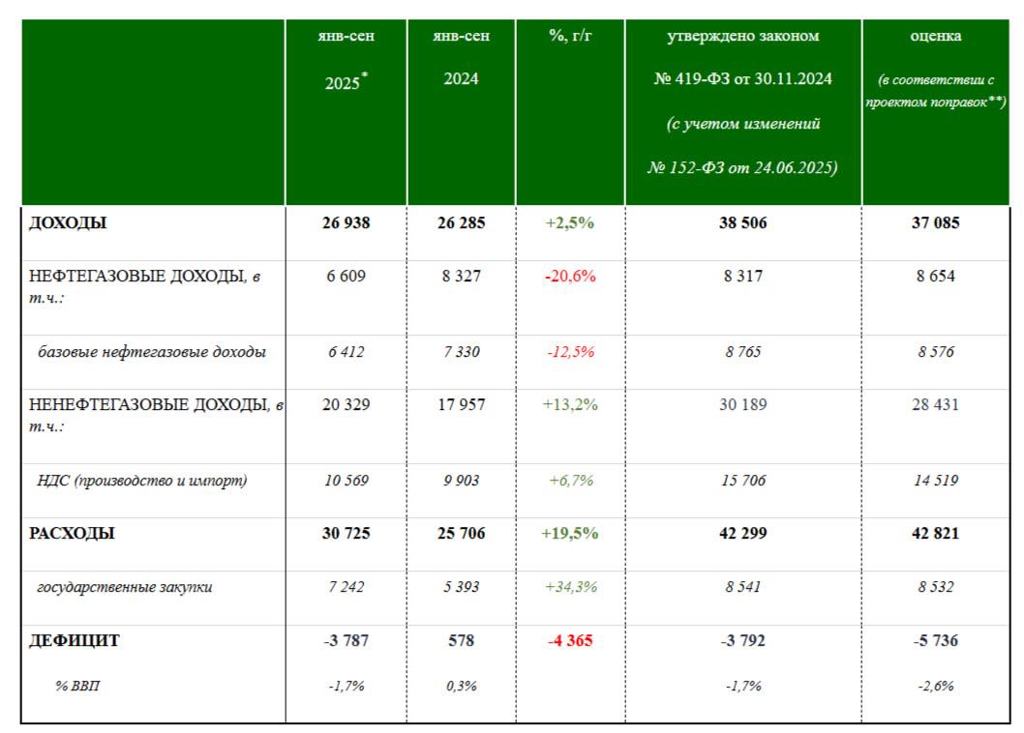1024x733 pixels.
Task: Select the 42 821 expenditure estimate cell
Action: 935,534
